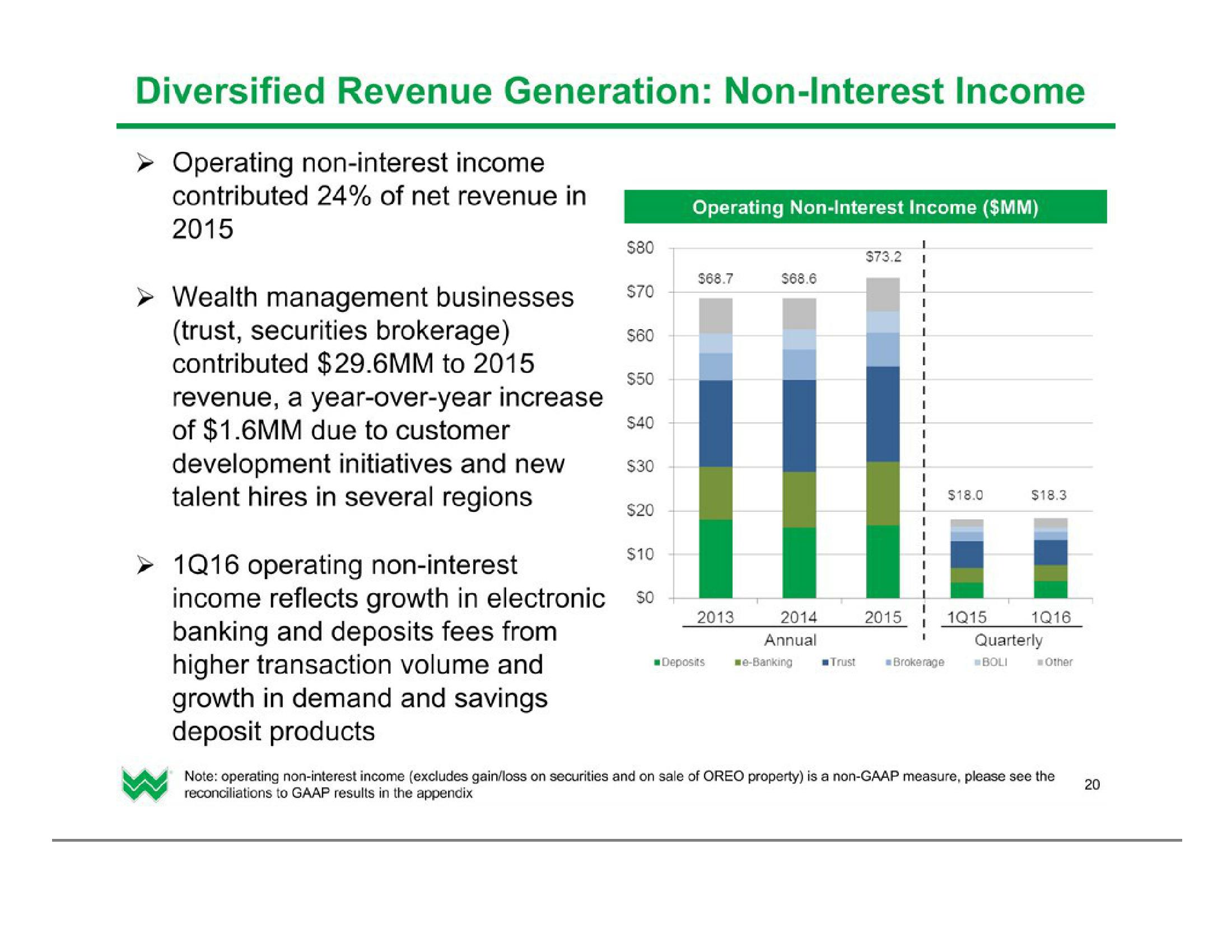
Task: Click the $0 y-axis label
Action: coord(645,599)
